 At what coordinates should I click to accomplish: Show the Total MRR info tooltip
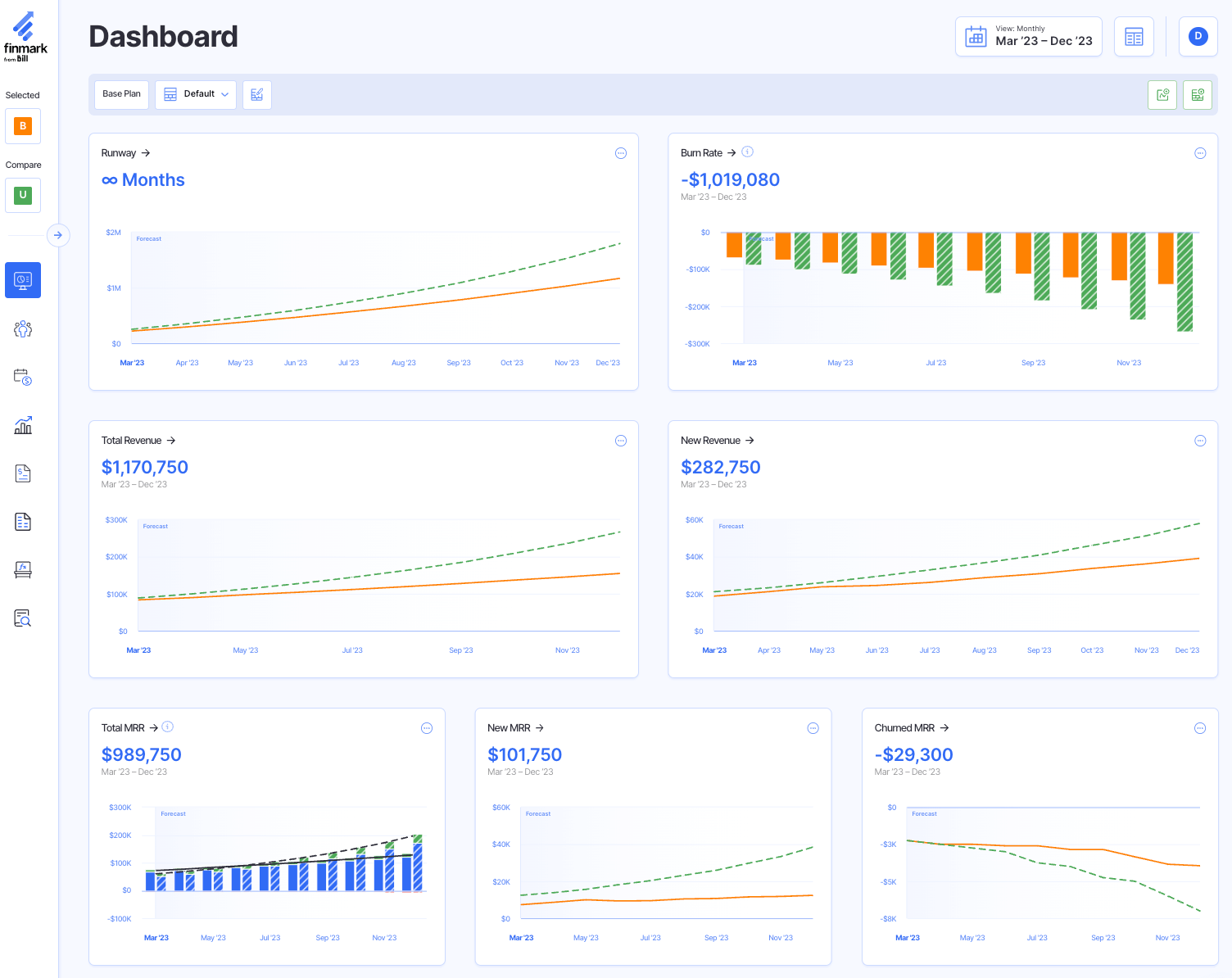[167, 727]
